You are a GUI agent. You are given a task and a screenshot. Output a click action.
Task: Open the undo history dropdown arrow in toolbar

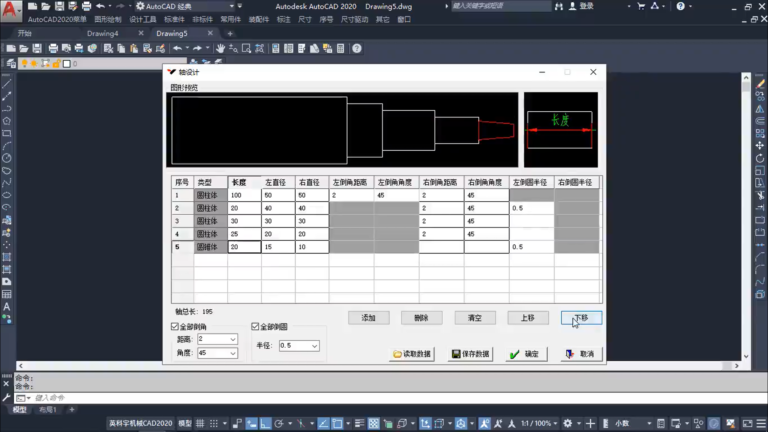[187, 48]
